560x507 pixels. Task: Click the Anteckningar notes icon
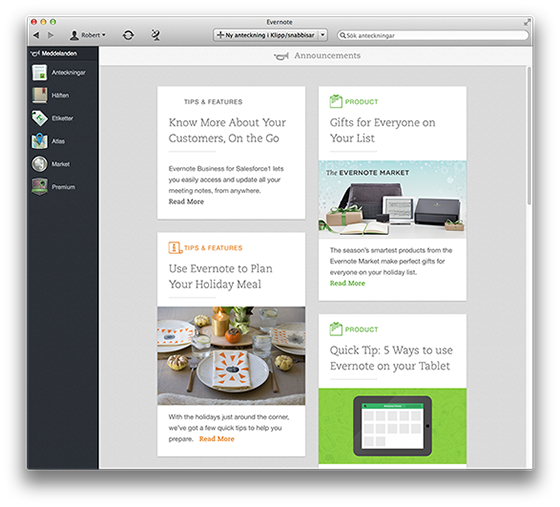39,72
